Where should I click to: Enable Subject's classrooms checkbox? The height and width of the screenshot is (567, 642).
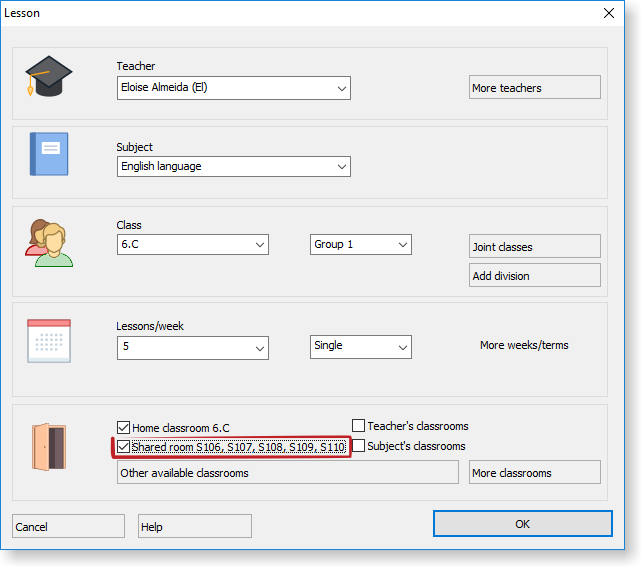pos(359,446)
